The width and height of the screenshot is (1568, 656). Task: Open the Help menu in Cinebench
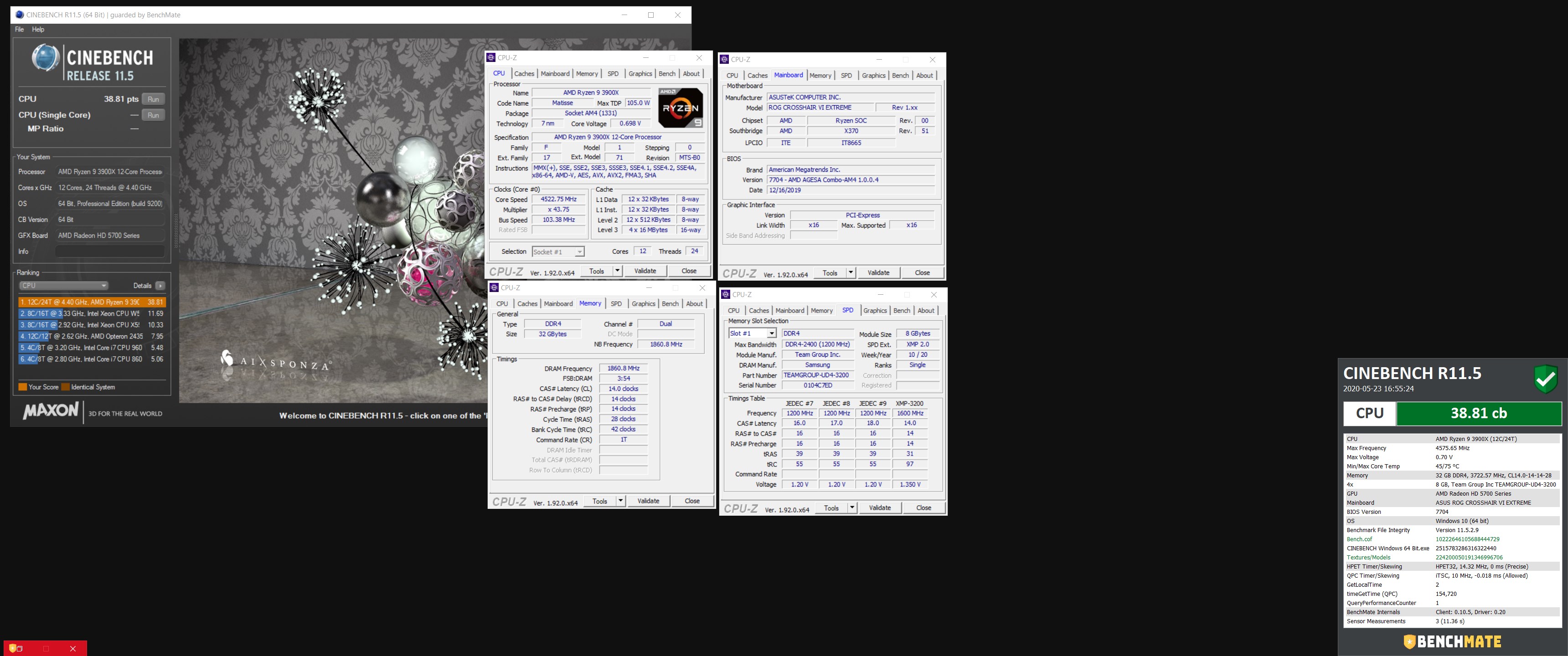click(x=38, y=29)
